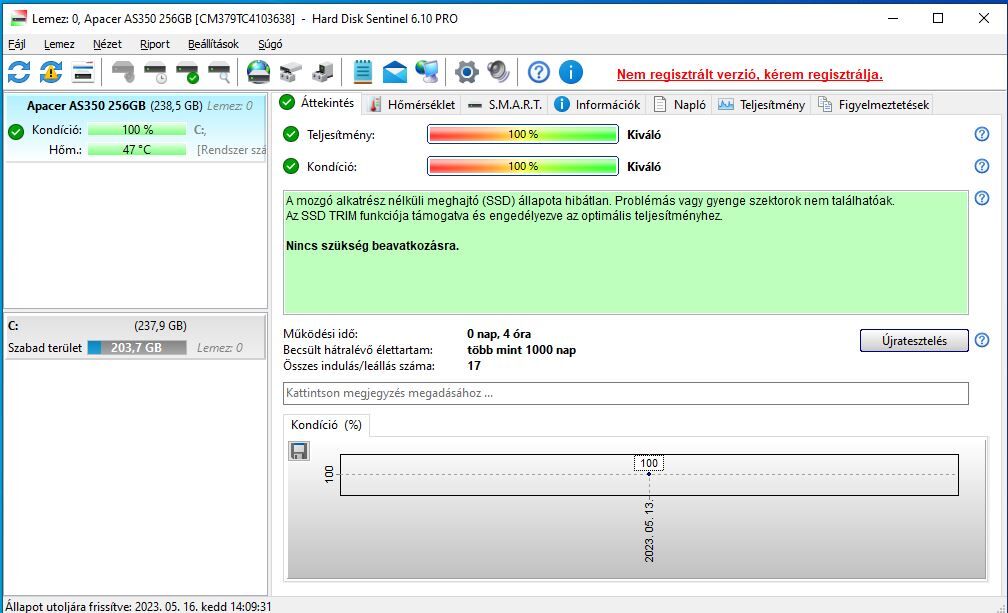Click the power-on count value '17'

click(474, 366)
